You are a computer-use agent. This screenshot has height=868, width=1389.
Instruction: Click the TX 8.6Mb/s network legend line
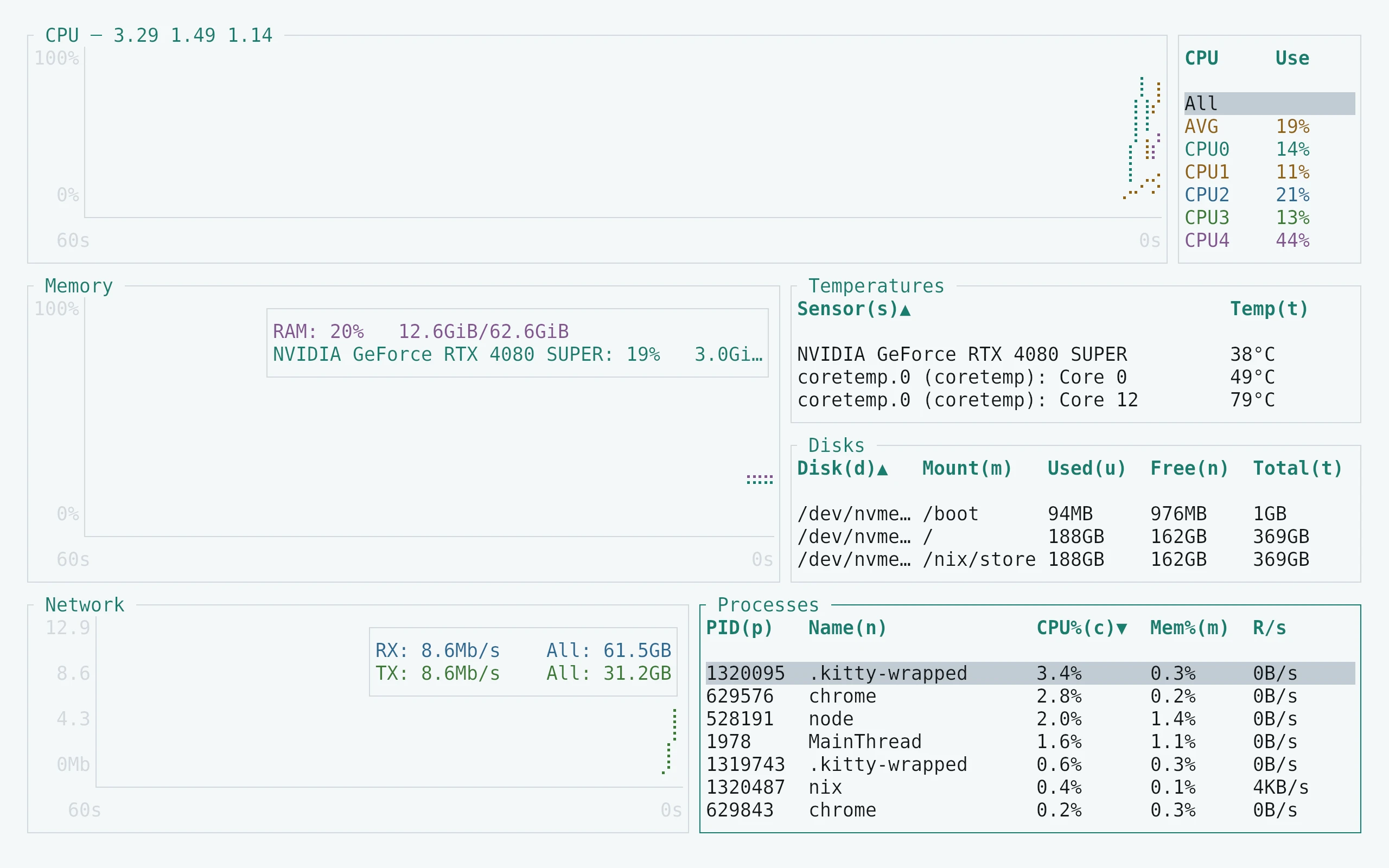tap(523, 673)
